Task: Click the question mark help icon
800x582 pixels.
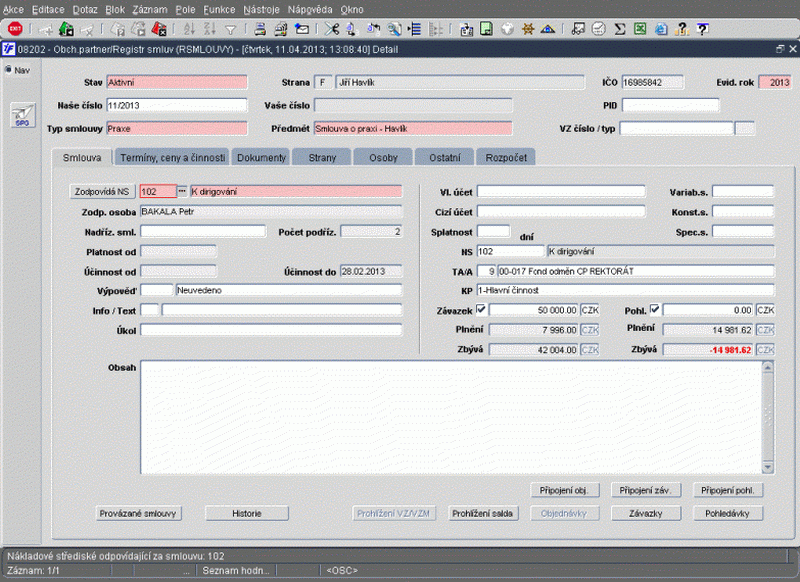Action: pos(682,29)
